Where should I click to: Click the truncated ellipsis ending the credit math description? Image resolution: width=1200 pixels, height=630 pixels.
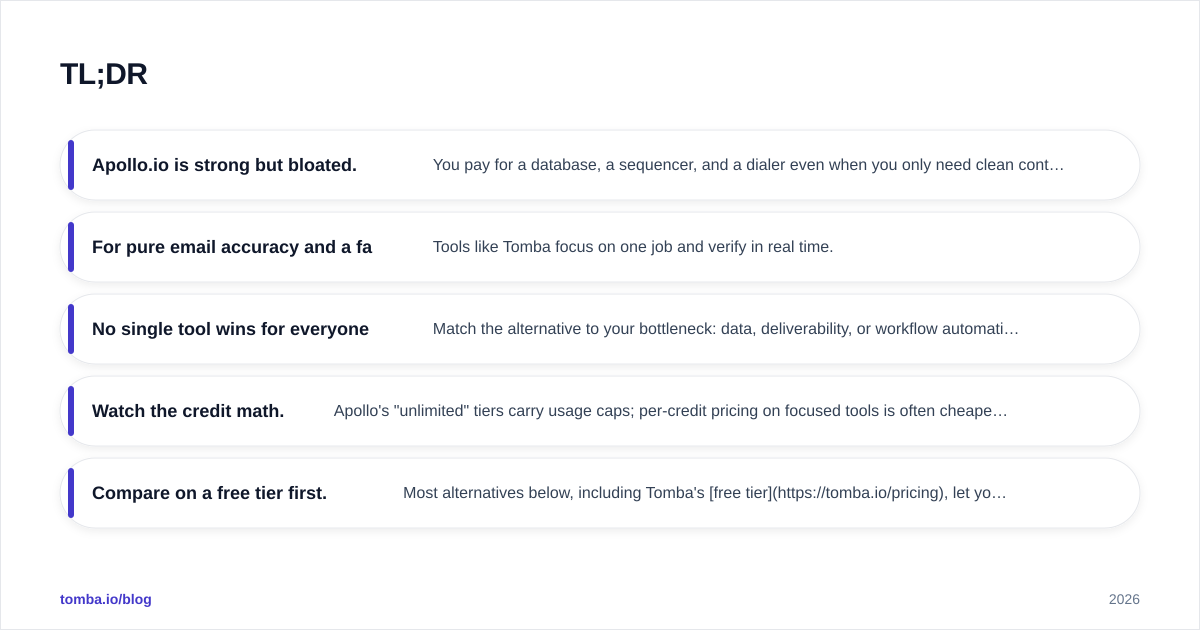(1001, 411)
